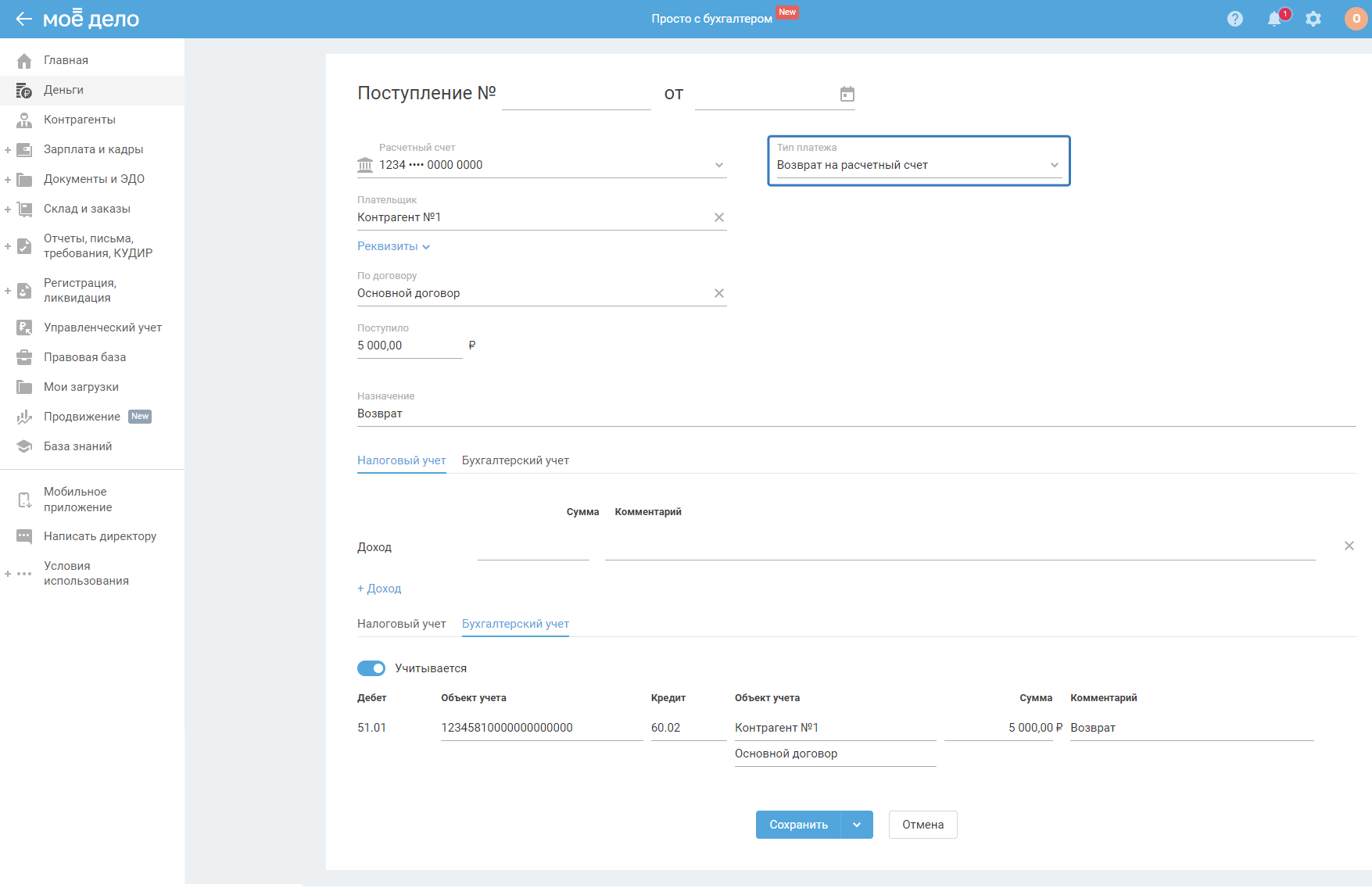Open the settings gear icon
This screenshot has width=1372, height=888.
[1313, 19]
